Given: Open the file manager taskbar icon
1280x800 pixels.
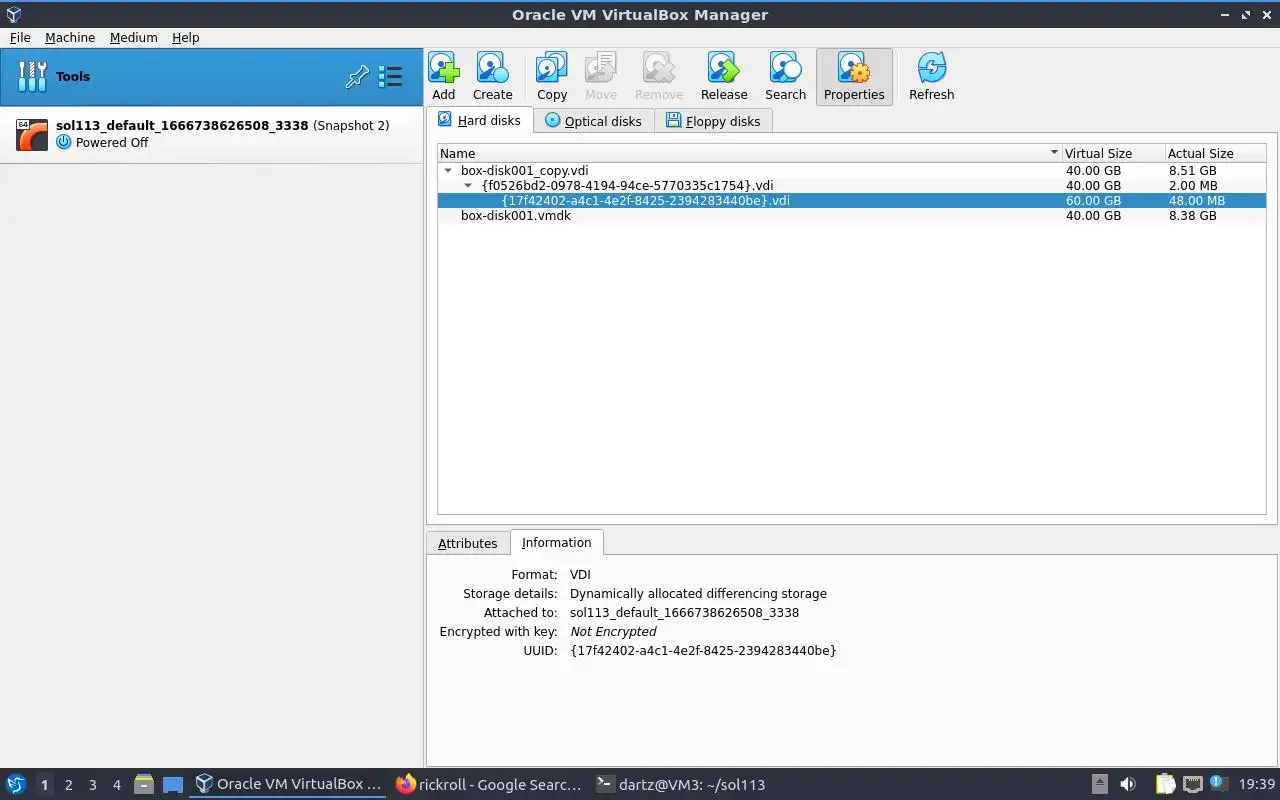Looking at the screenshot, I should pyautogui.click(x=143, y=784).
